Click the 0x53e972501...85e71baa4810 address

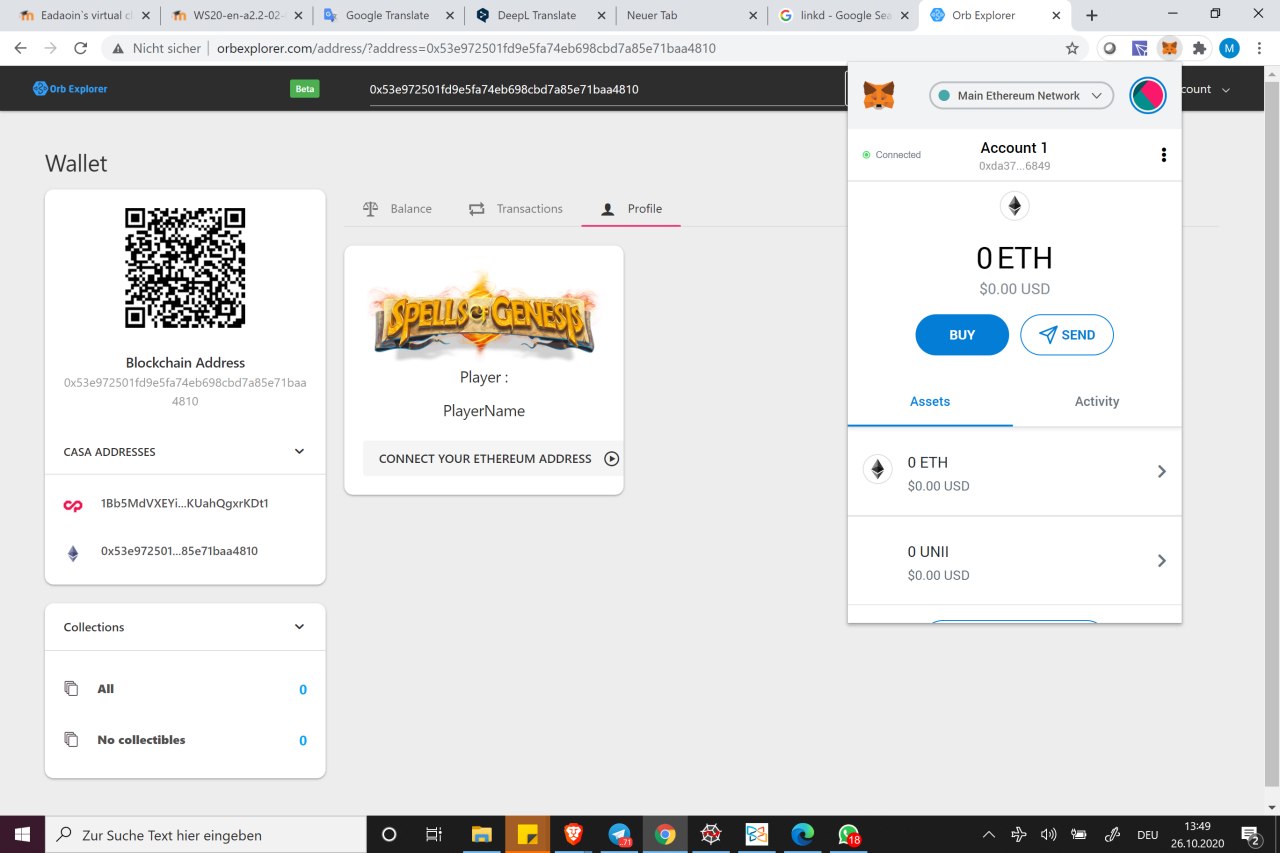click(x=180, y=552)
